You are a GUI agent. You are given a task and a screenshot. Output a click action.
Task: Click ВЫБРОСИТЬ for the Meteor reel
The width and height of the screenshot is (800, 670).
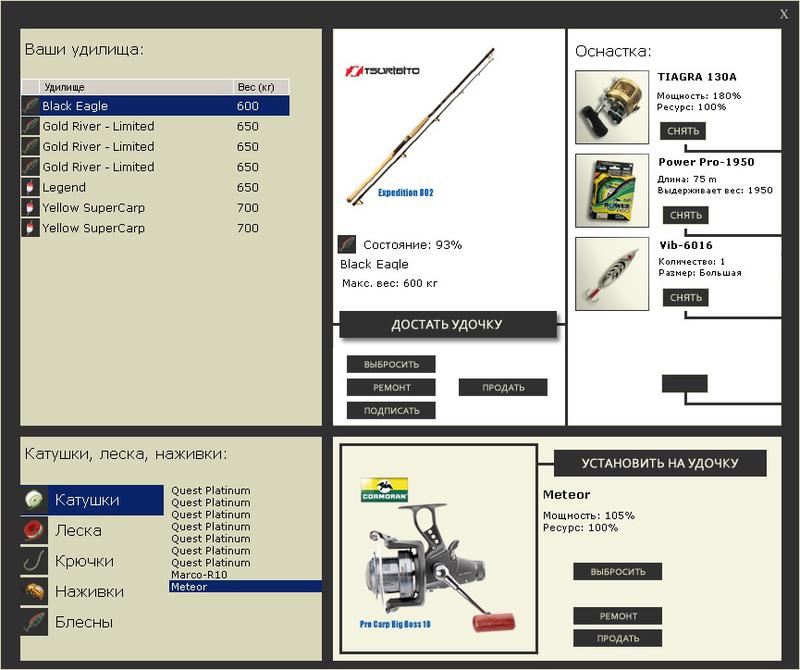point(618,572)
